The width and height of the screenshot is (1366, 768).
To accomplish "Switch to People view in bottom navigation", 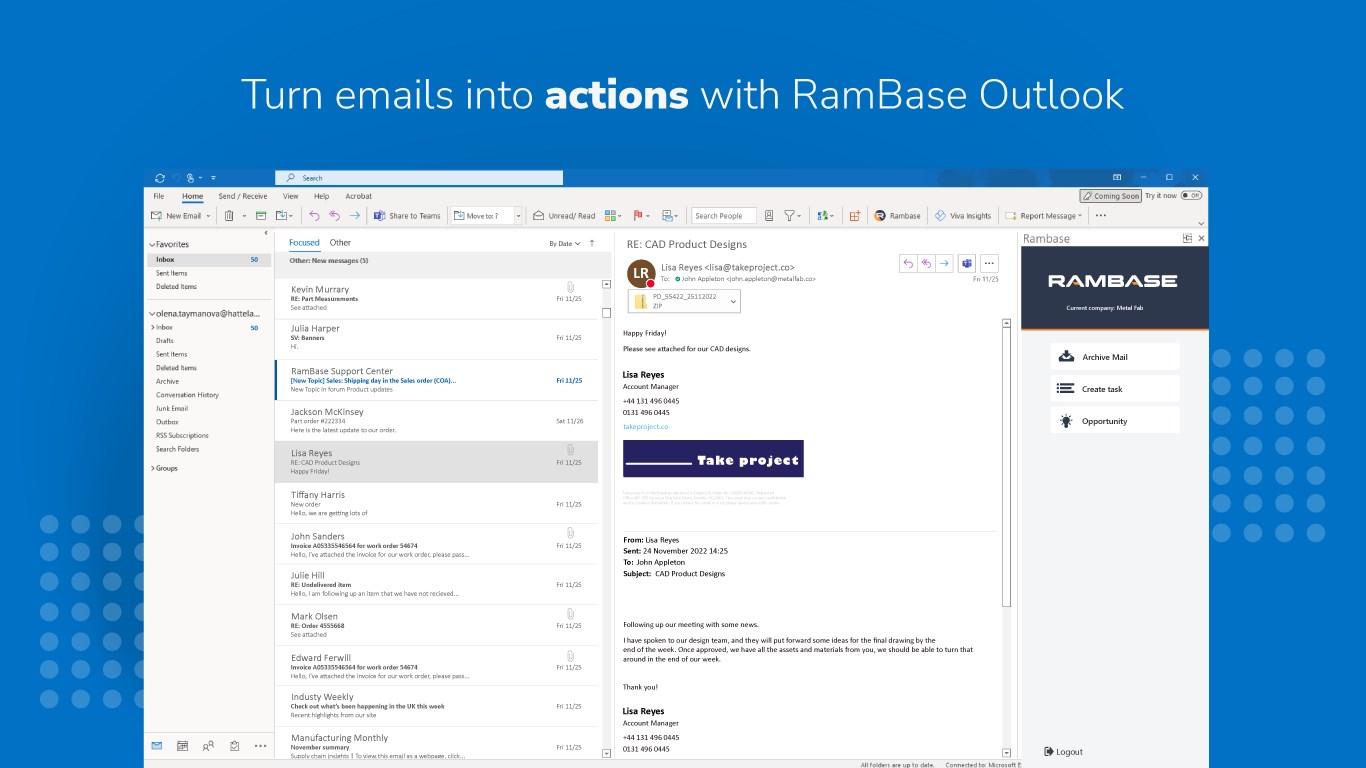I will (x=208, y=745).
